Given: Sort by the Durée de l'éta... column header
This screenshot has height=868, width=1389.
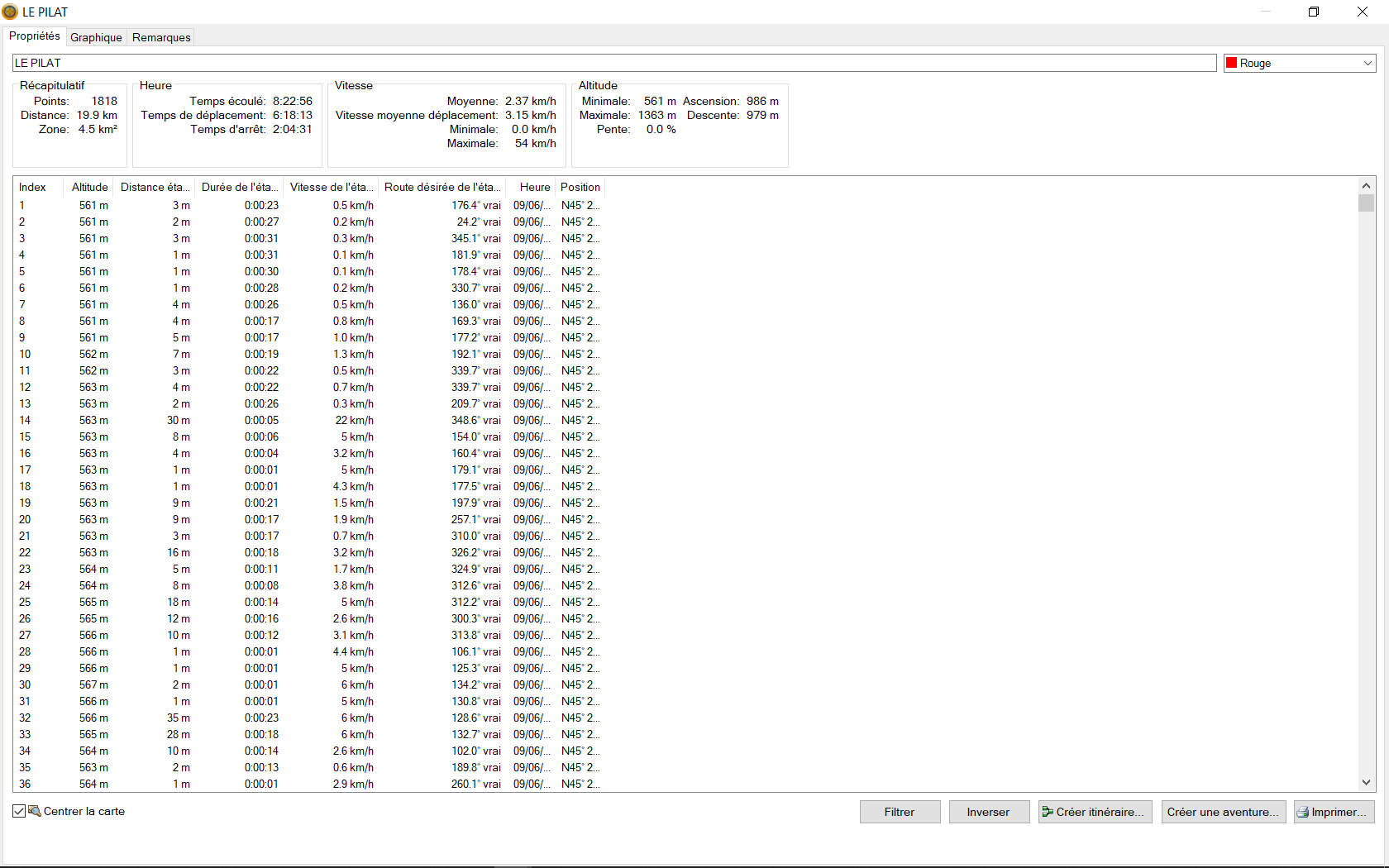Looking at the screenshot, I should click(240, 187).
